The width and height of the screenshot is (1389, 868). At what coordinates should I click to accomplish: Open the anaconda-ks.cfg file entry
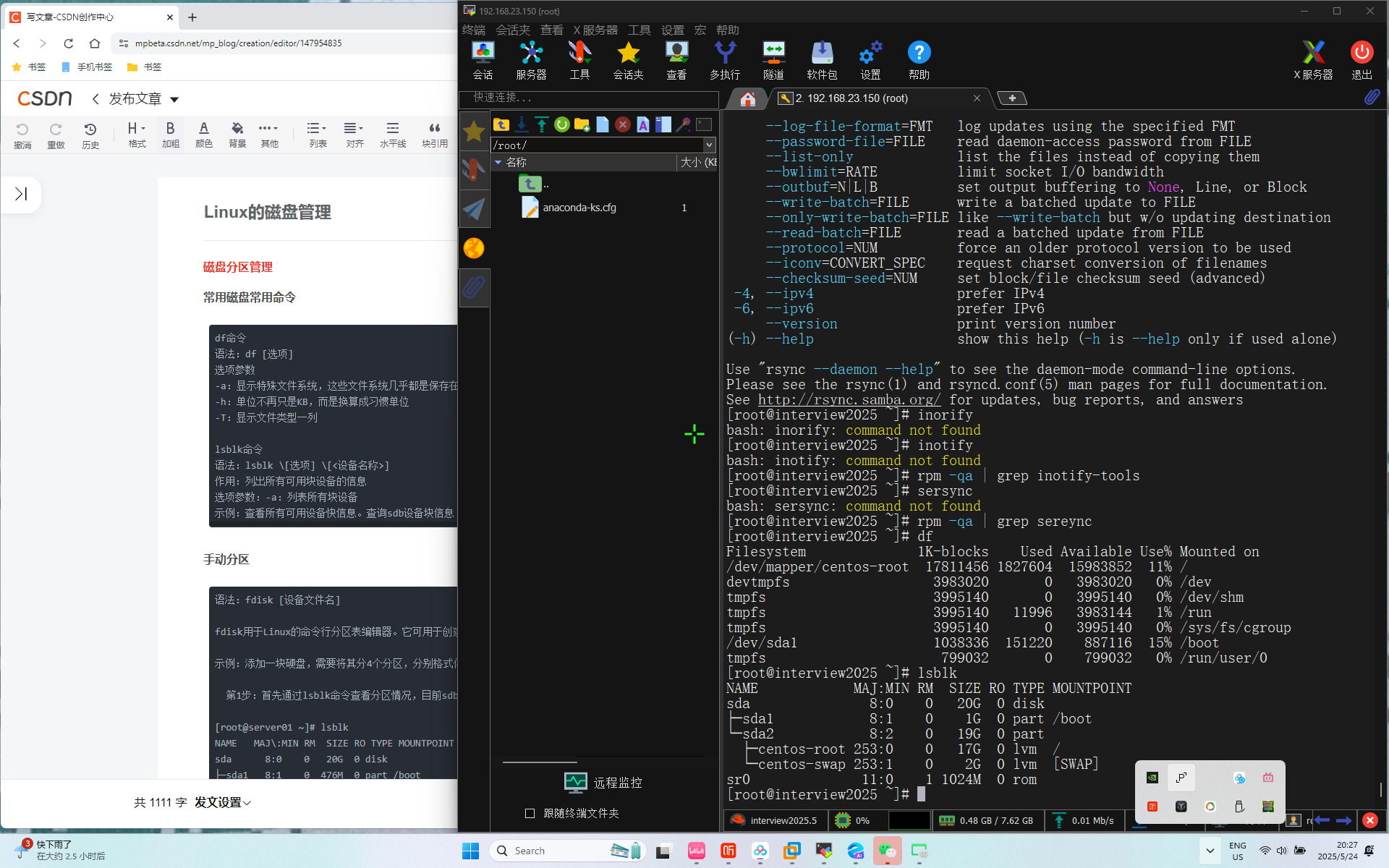[579, 208]
